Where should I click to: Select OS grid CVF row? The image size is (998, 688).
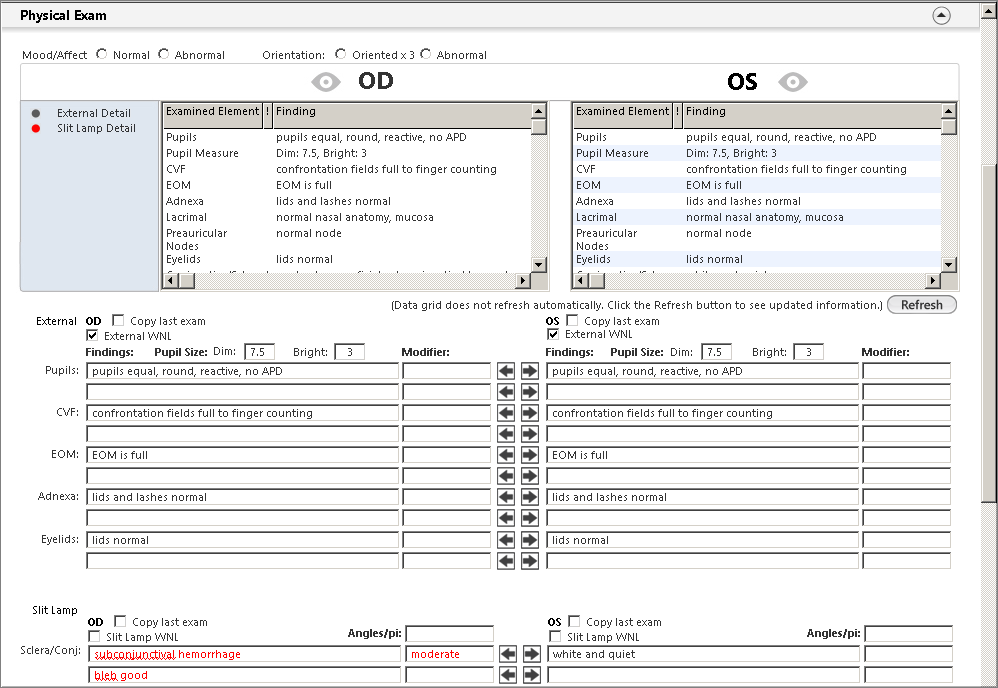[x=757, y=169]
